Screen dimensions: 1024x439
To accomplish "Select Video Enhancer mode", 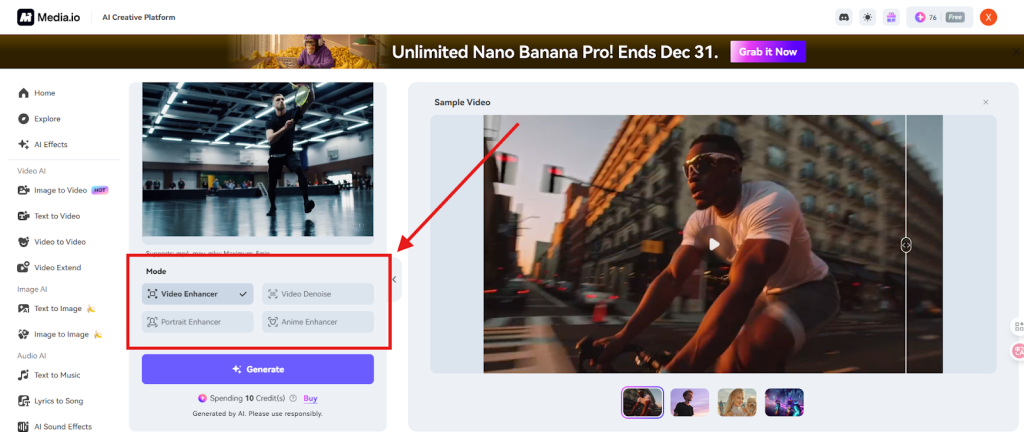I will (197, 294).
